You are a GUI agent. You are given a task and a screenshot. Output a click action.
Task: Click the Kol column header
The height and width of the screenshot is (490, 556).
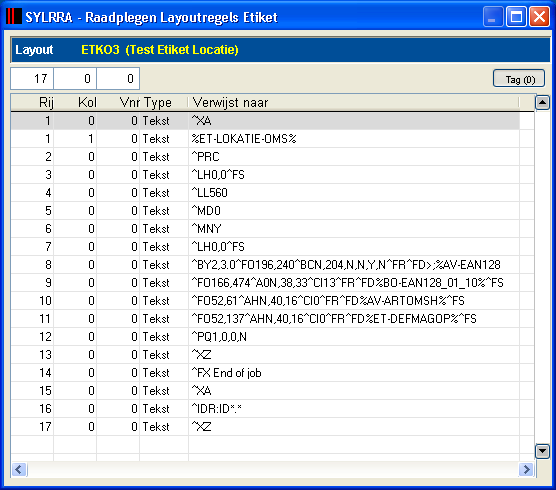75,103
